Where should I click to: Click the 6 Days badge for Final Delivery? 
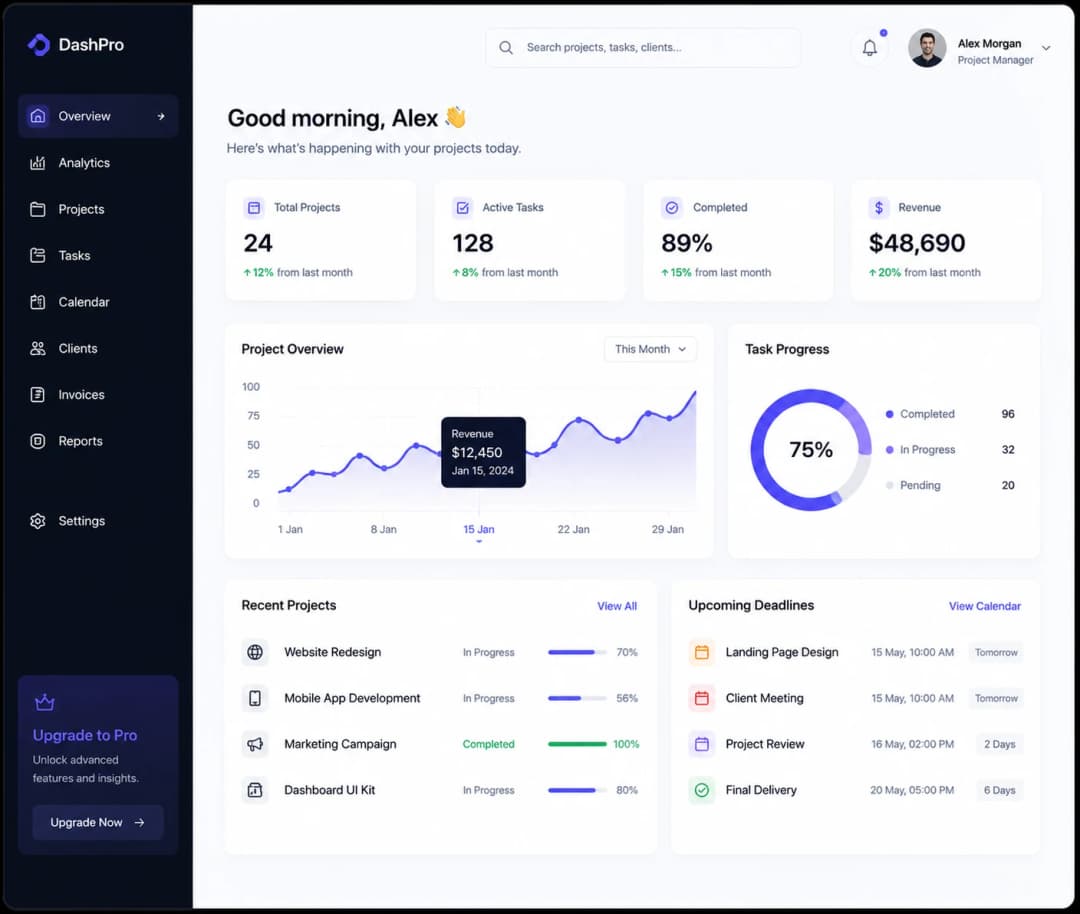pos(999,790)
